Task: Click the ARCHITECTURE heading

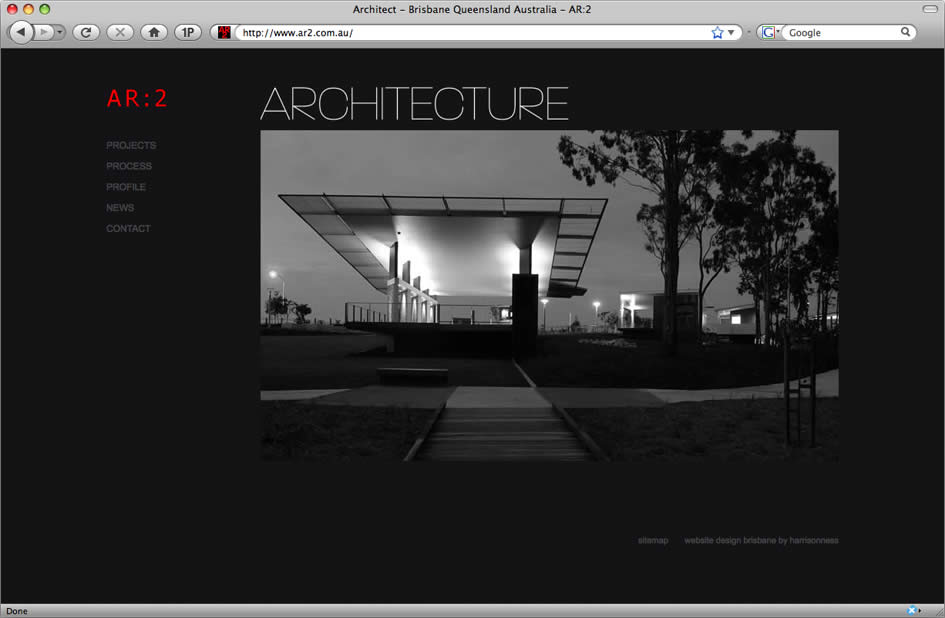Action: 415,103
